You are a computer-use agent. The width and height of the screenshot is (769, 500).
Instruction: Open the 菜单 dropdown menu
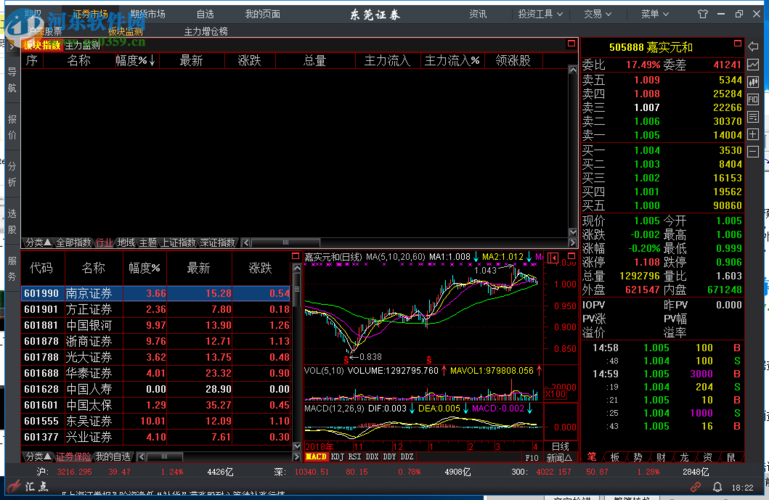655,14
